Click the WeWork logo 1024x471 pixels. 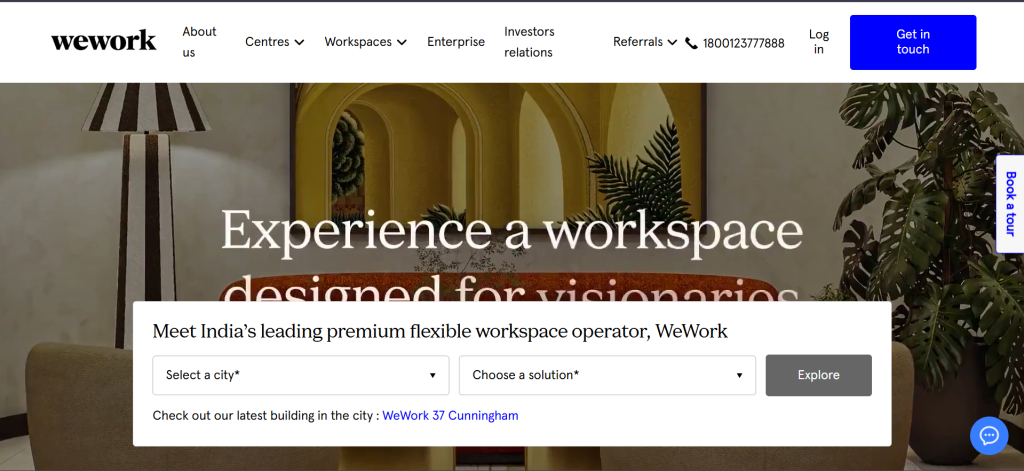pos(104,41)
